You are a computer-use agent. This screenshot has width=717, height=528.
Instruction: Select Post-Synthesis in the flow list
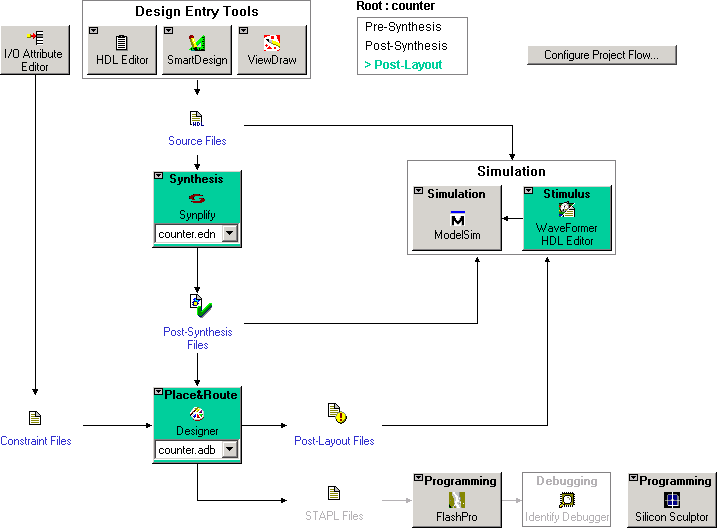406,46
